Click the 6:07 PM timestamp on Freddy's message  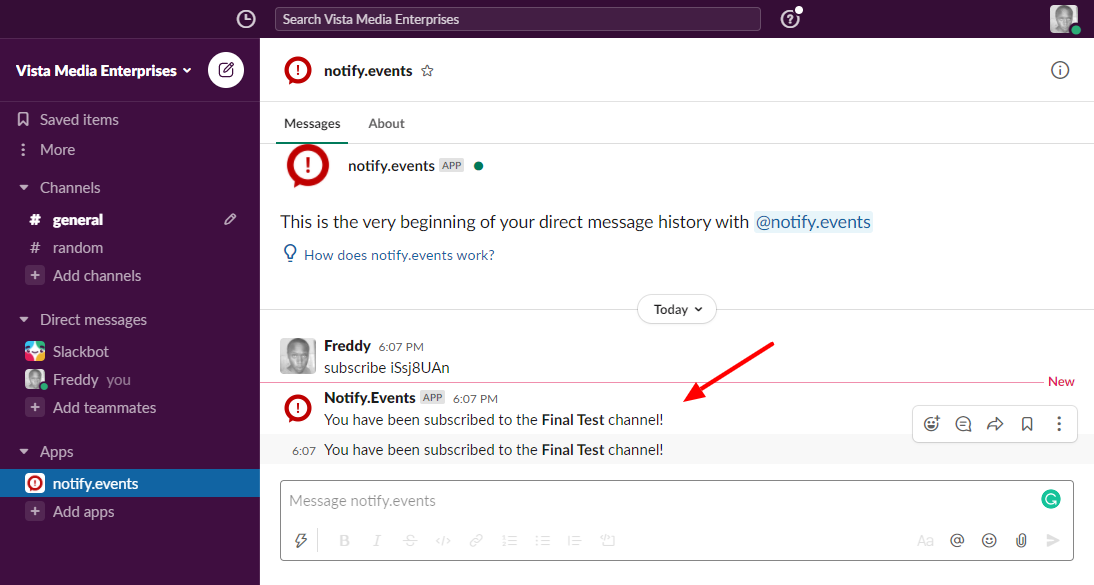(401, 347)
